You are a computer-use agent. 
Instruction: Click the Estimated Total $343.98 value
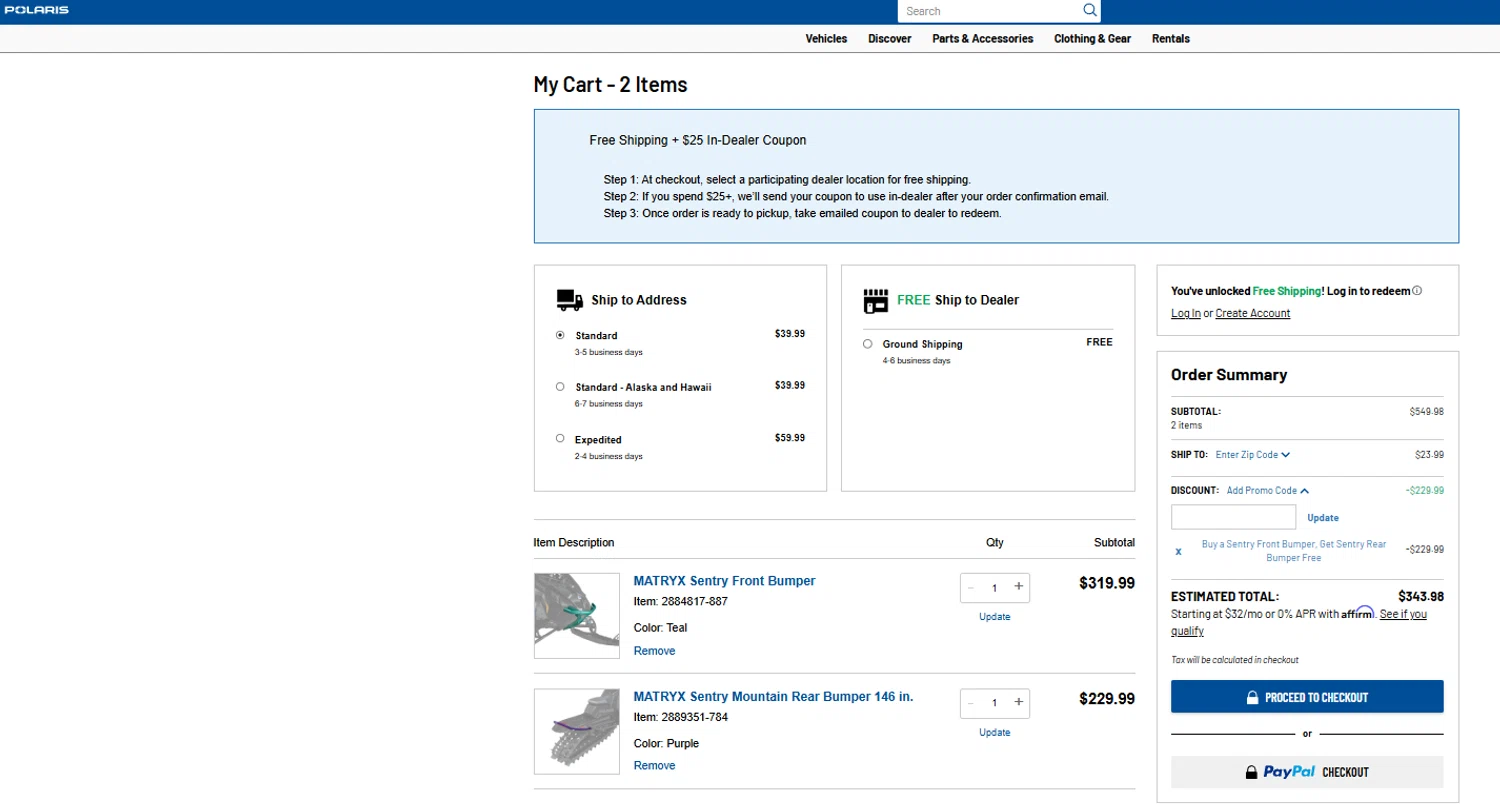click(1421, 596)
